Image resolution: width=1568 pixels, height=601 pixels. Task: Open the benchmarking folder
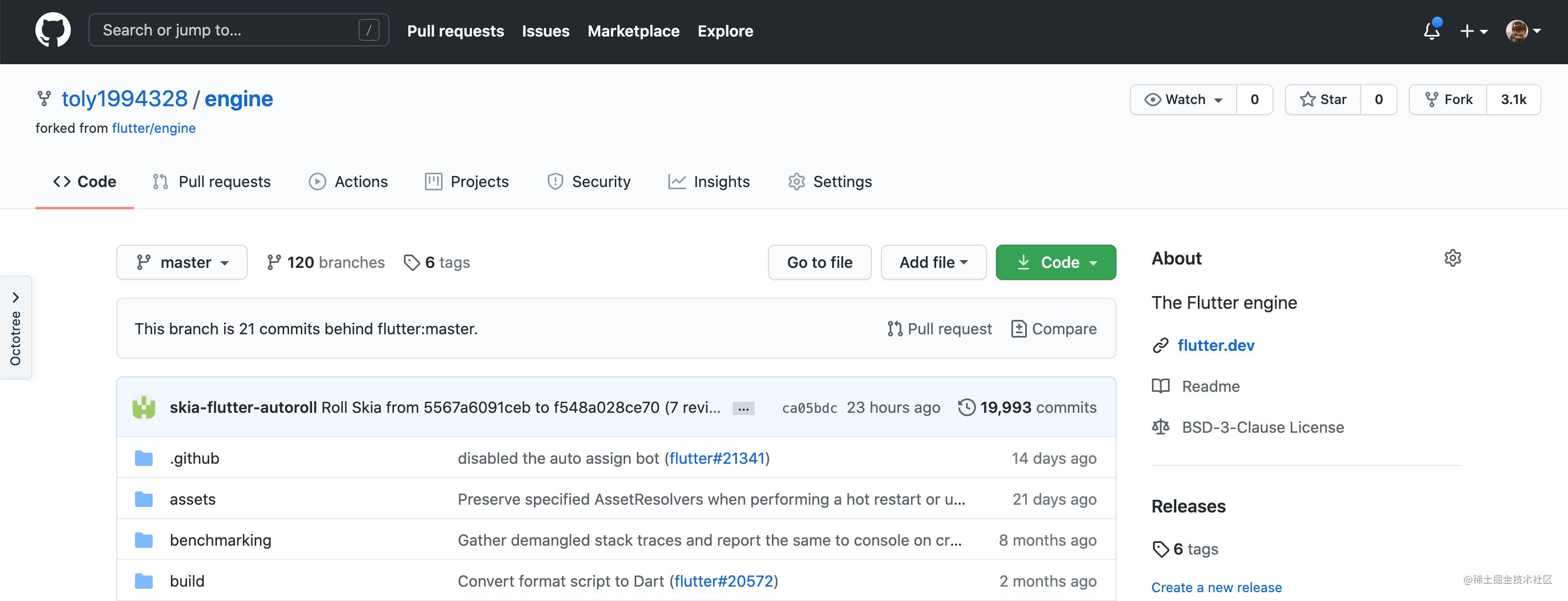(220, 540)
